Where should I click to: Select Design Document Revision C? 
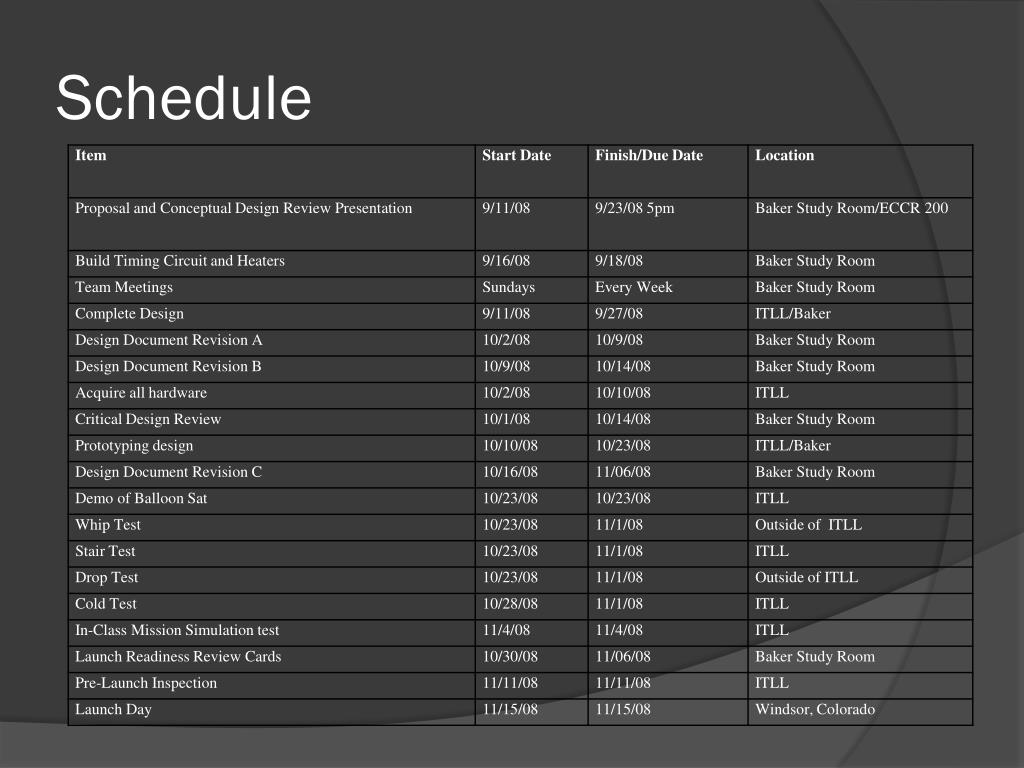(x=168, y=472)
